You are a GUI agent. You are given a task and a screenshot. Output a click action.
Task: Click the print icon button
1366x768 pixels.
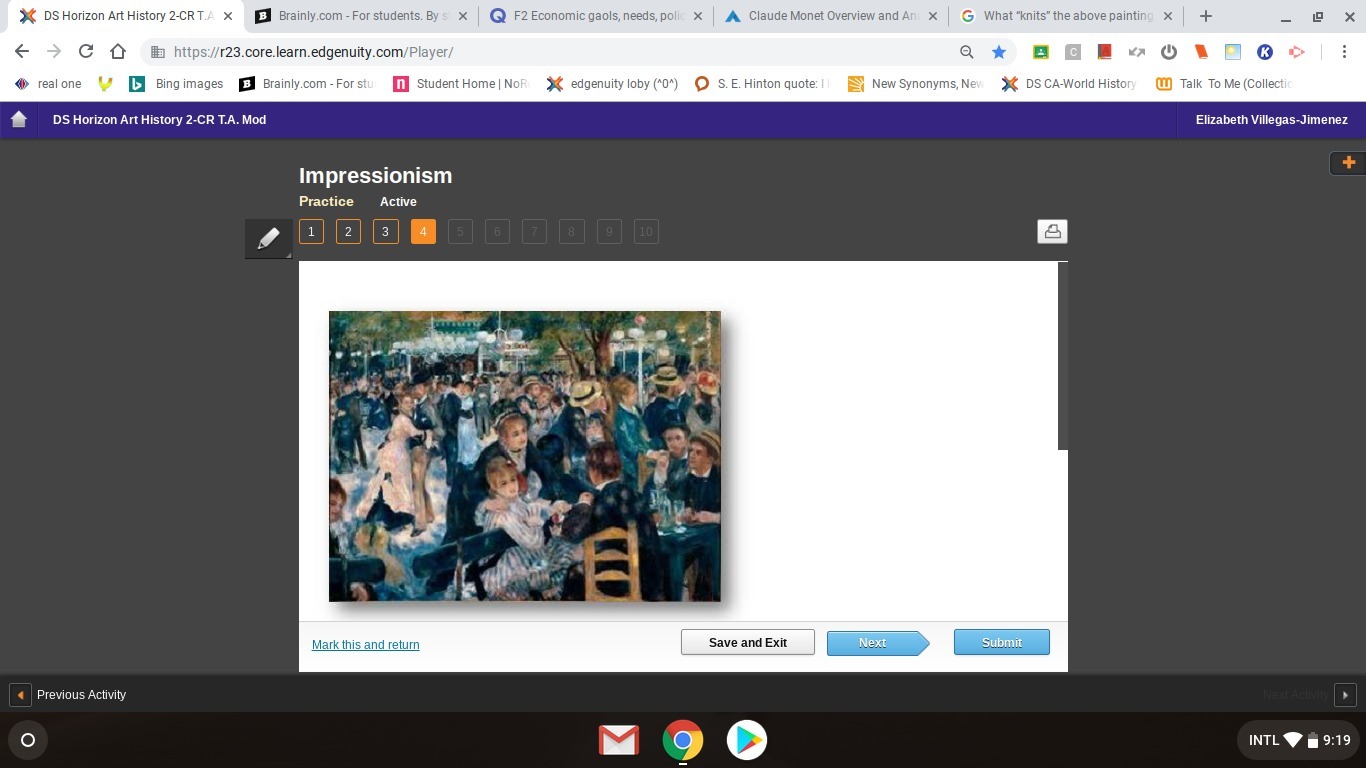point(1052,232)
